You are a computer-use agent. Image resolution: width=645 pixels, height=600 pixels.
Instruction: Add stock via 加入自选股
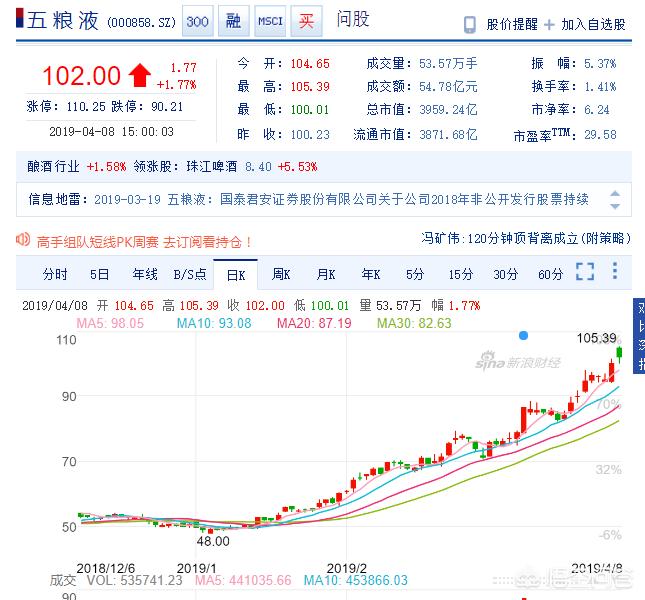(593, 25)
